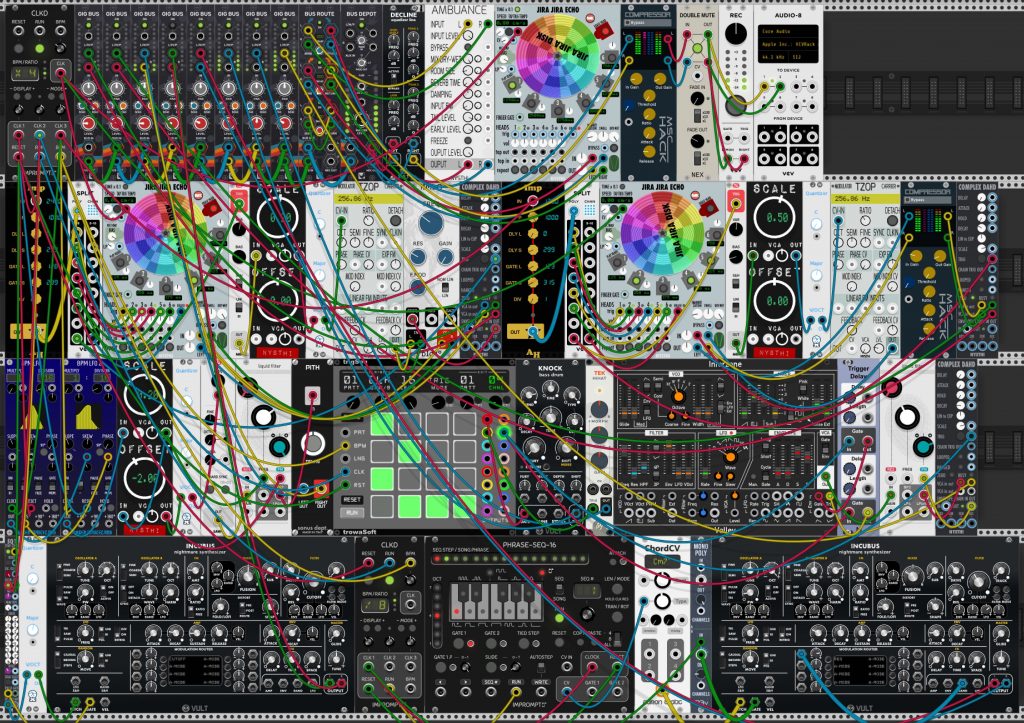This screenshot has height=723, width=1024.
Task: Click the RUN button on trigSeq
Action: tap(351, 513)
